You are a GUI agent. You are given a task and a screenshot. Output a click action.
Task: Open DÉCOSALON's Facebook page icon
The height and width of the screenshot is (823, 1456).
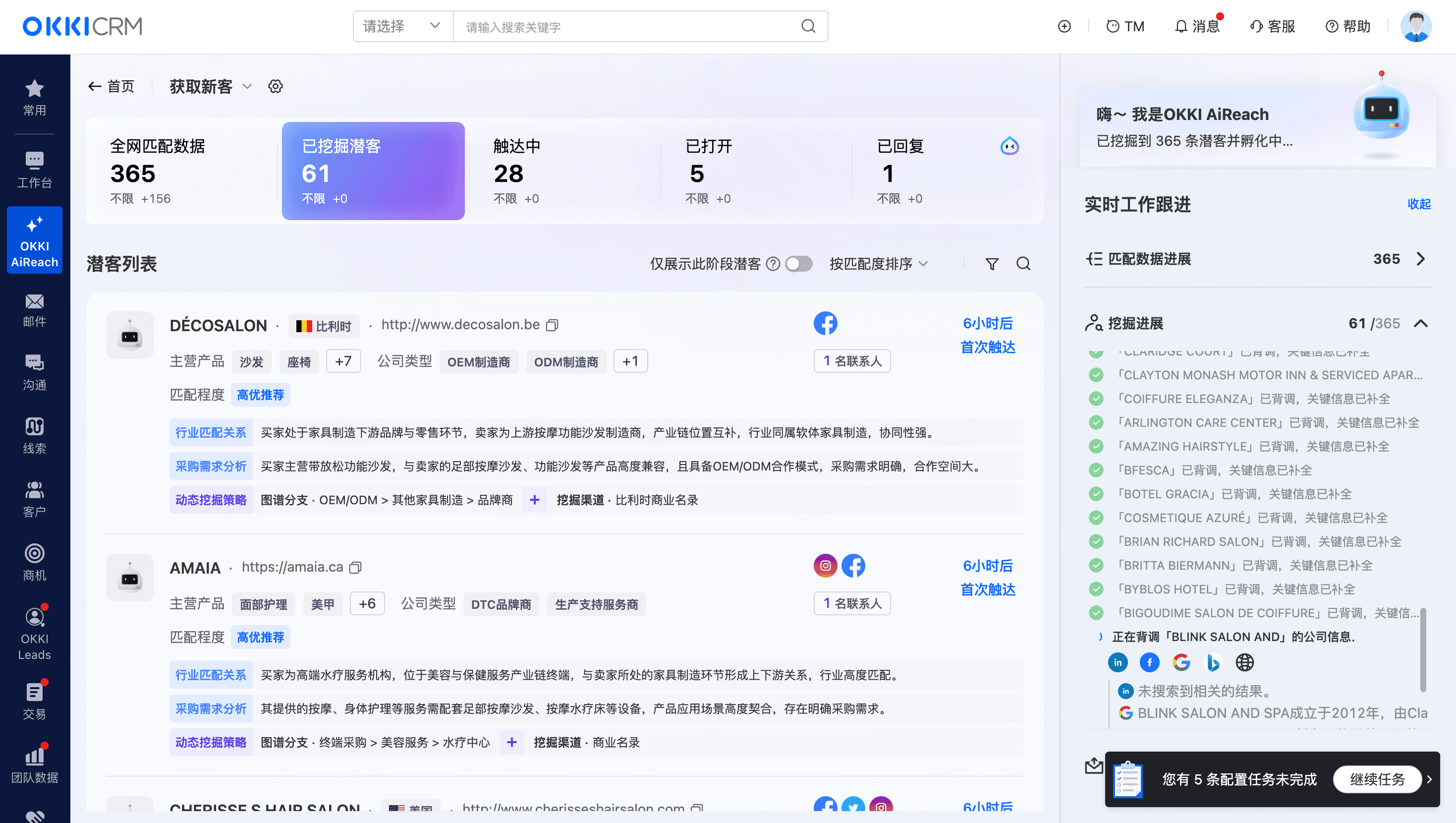coord(825,324)
